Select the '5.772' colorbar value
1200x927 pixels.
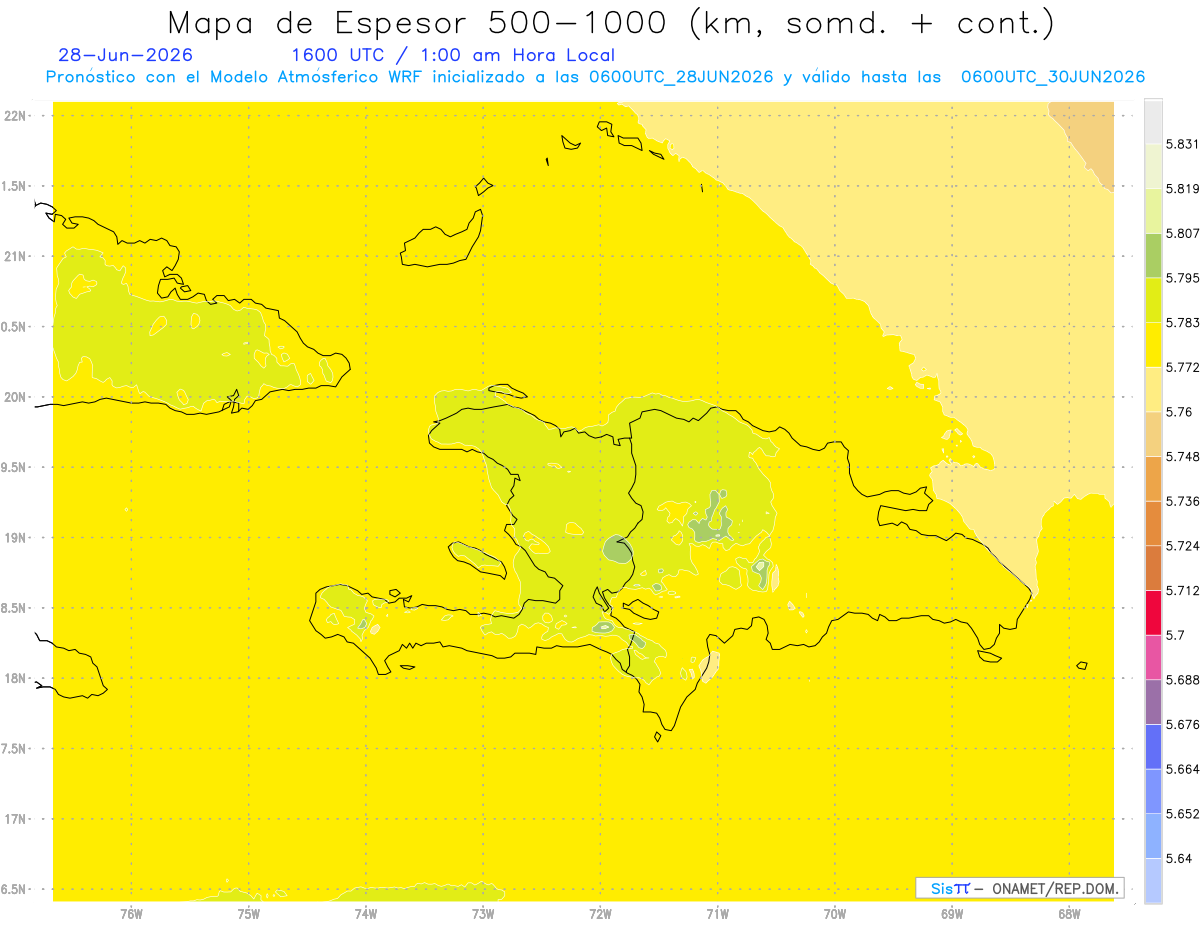1183,367
